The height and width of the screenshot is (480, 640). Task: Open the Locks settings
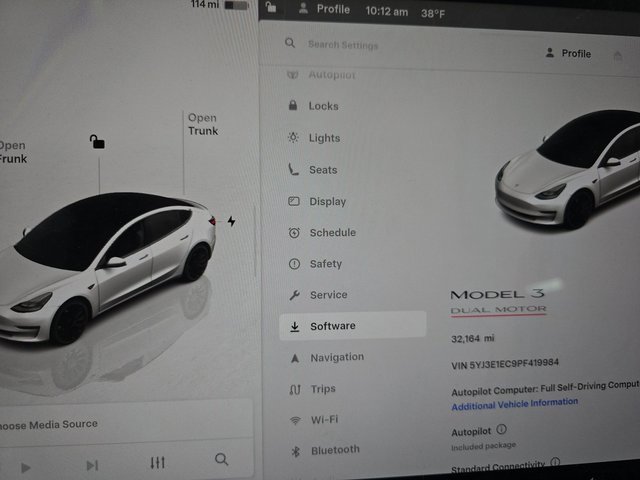pyautogui.click(x=323, y=106)
